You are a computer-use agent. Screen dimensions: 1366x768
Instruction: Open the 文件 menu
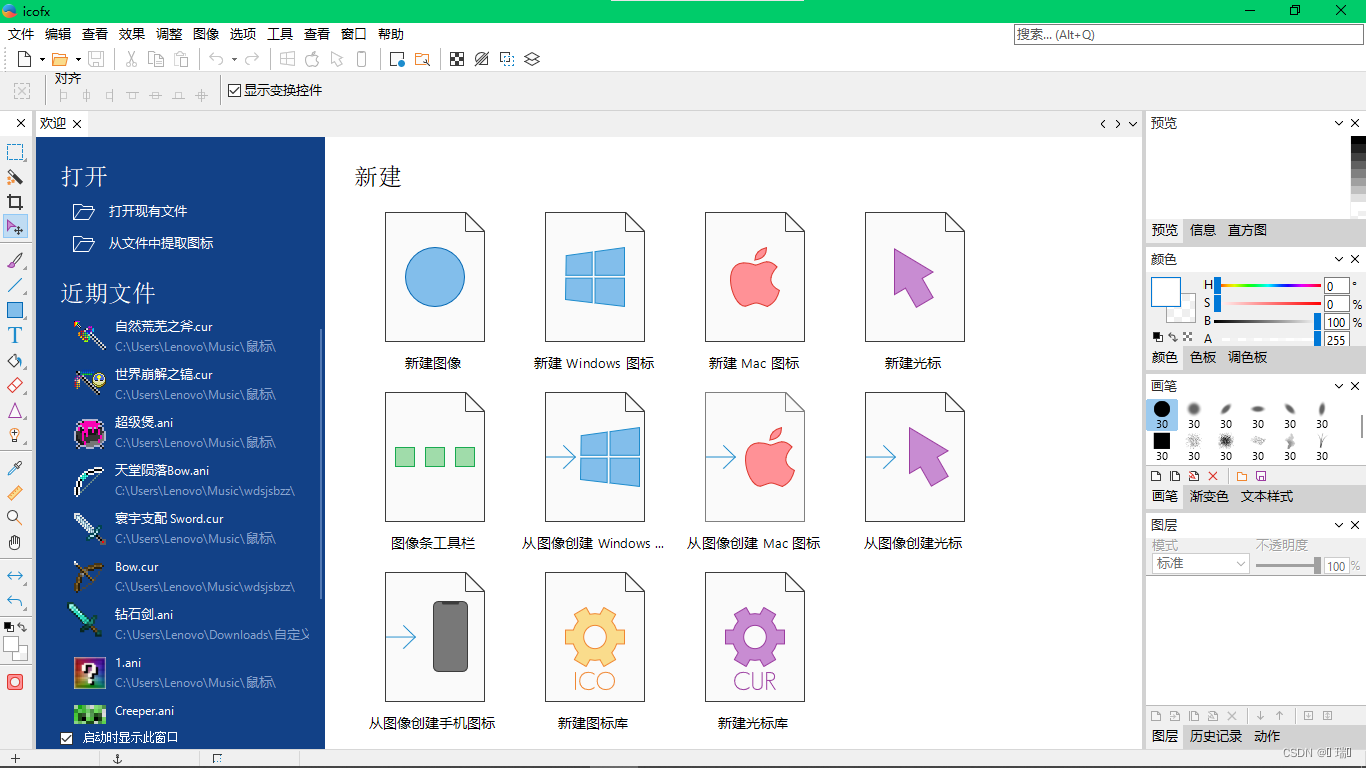coord(21,34)
